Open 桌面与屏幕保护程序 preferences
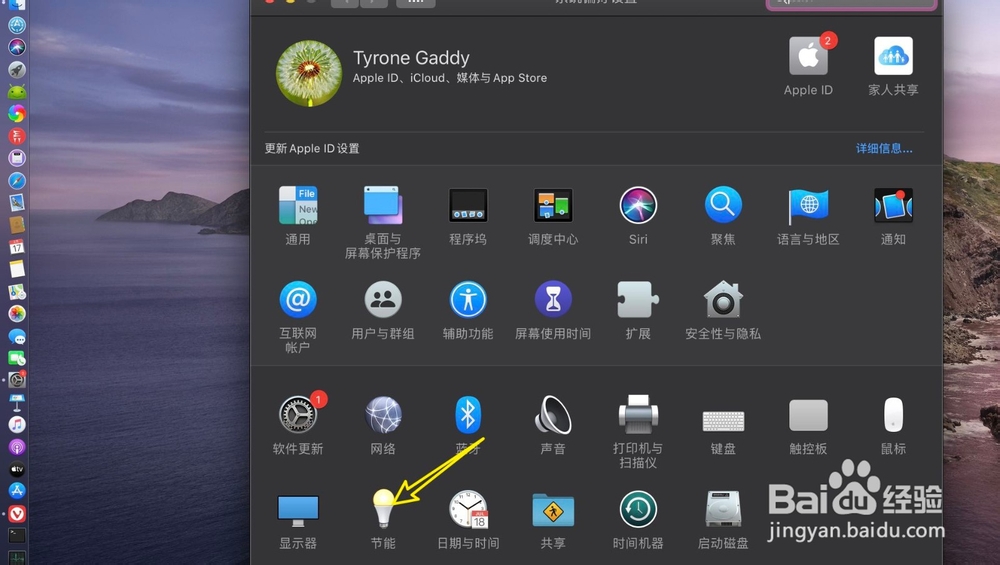 pos(383,205)
